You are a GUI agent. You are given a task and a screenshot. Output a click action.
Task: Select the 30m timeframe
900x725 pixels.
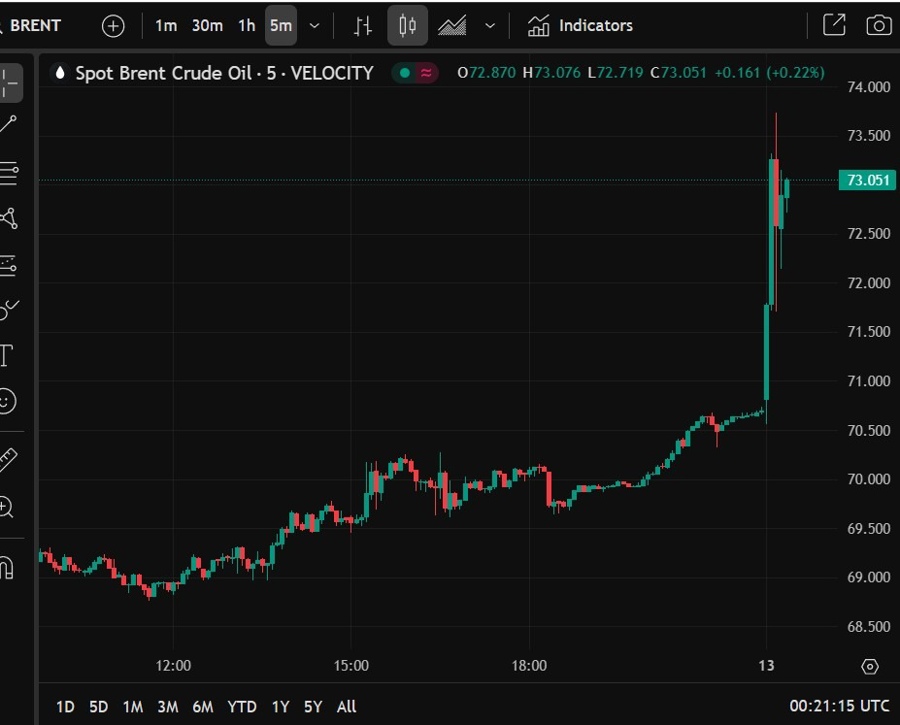pyautogui.click(x=207, y=26)
